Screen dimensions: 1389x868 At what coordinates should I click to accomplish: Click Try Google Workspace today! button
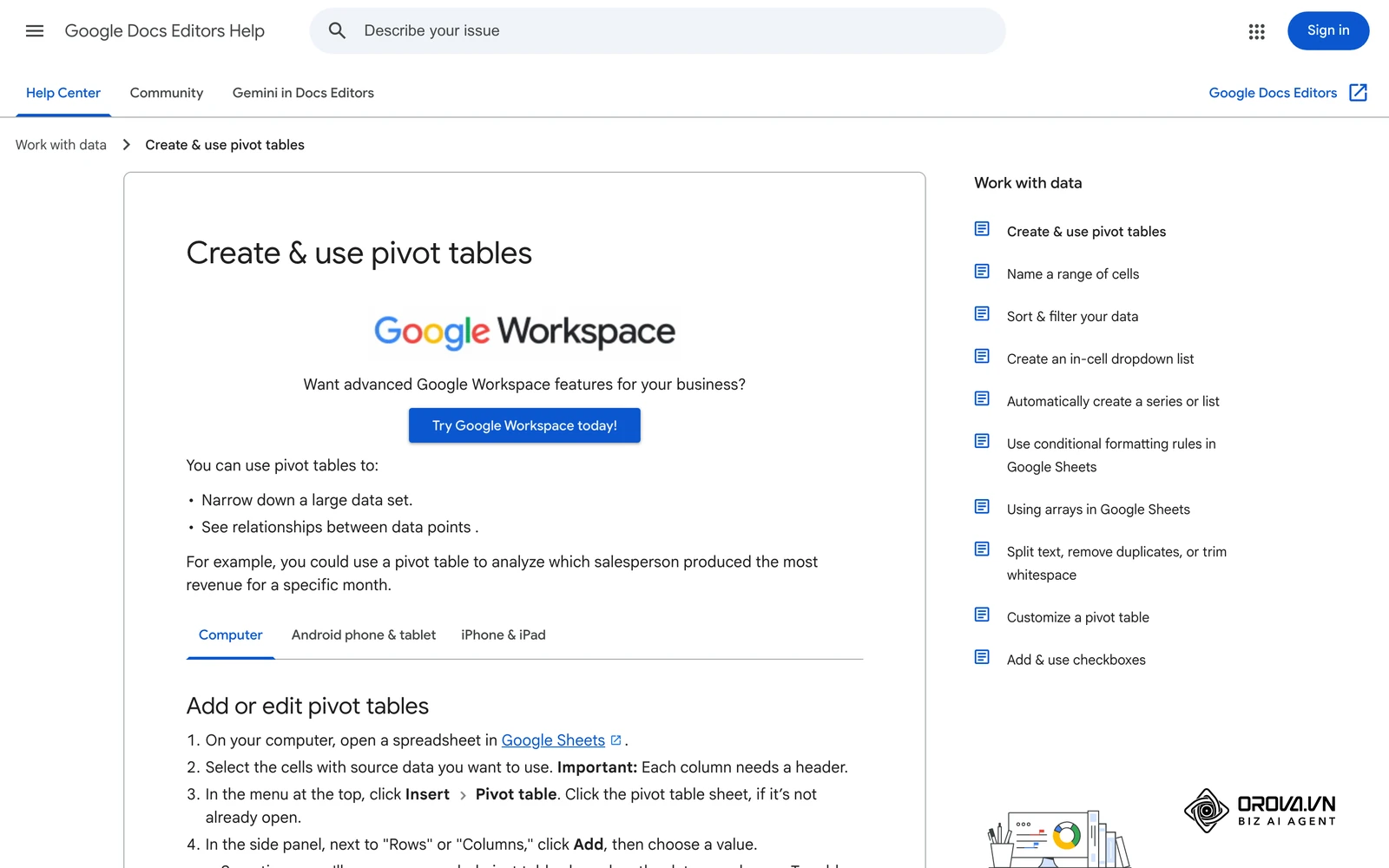(524, 425)
